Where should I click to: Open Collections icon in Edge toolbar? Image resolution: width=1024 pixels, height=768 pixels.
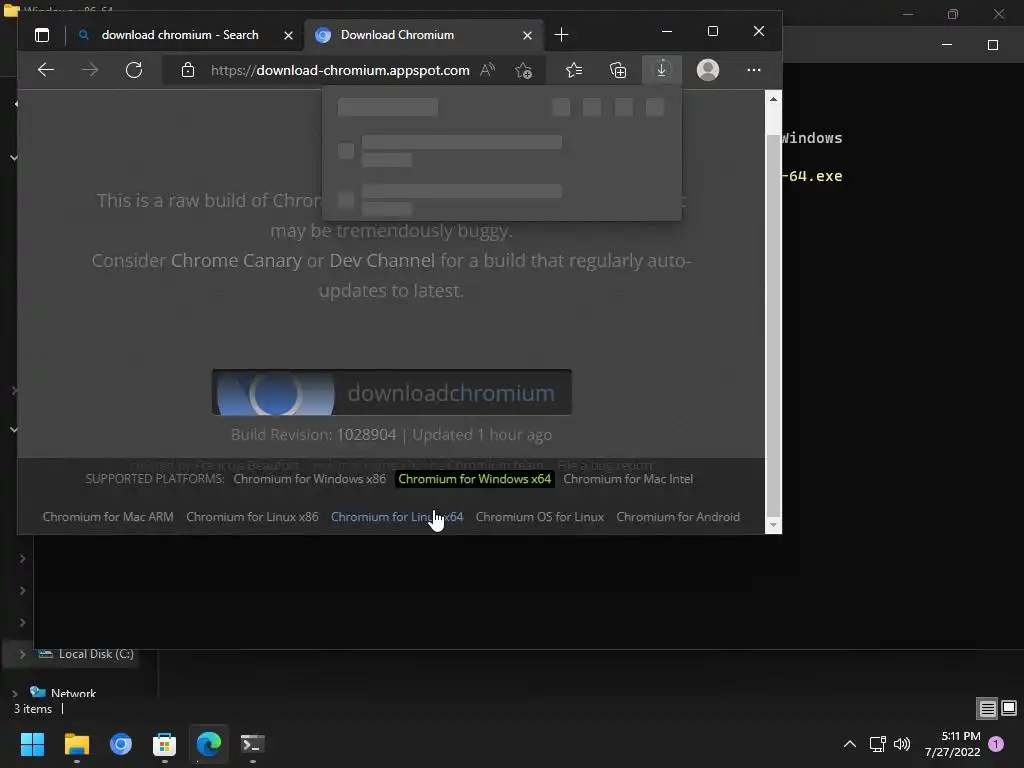[x=618, y=70]
